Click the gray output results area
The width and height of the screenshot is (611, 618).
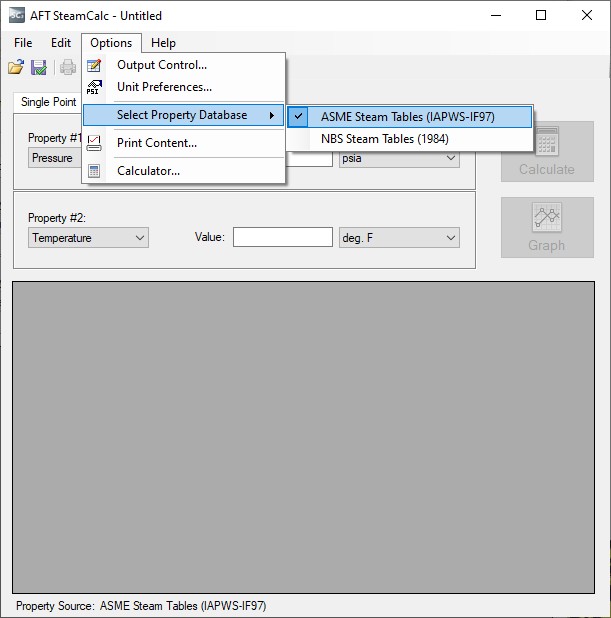303,437
